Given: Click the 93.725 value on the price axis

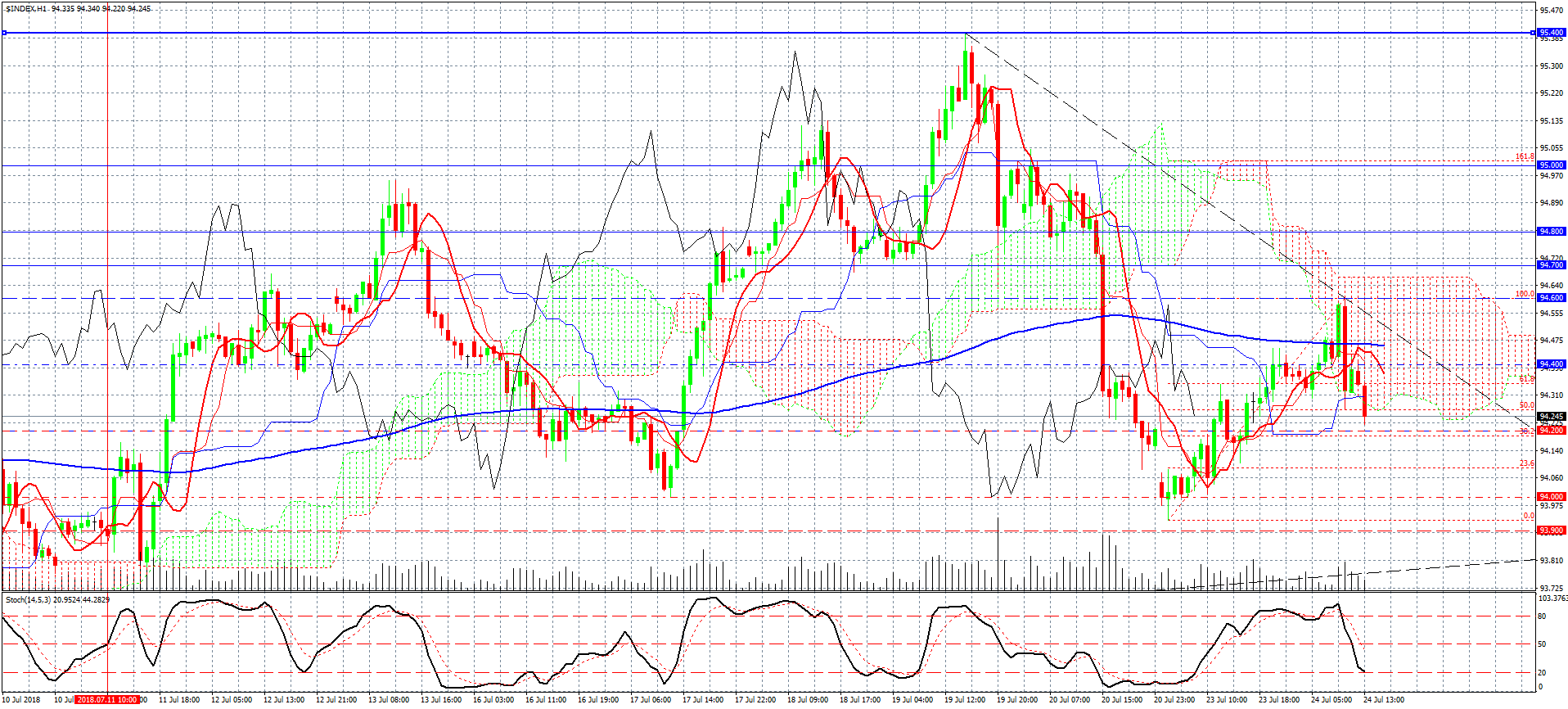Looking at the screenshot, I should [1551, 589].
